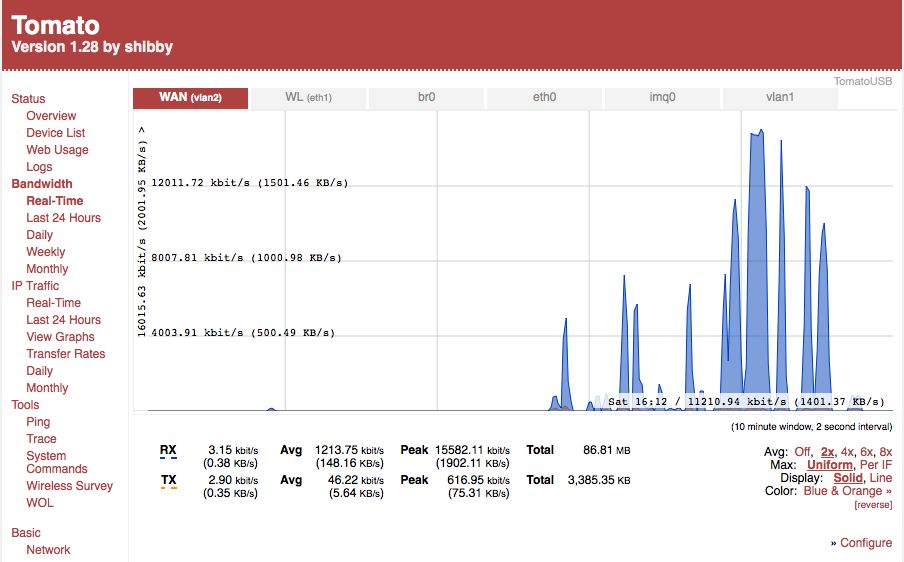Set averaging to 8x

coord(886,452)
